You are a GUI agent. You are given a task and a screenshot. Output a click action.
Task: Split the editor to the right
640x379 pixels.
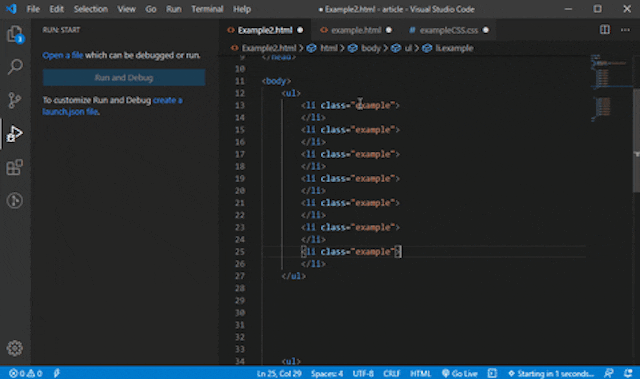(604, 30)
